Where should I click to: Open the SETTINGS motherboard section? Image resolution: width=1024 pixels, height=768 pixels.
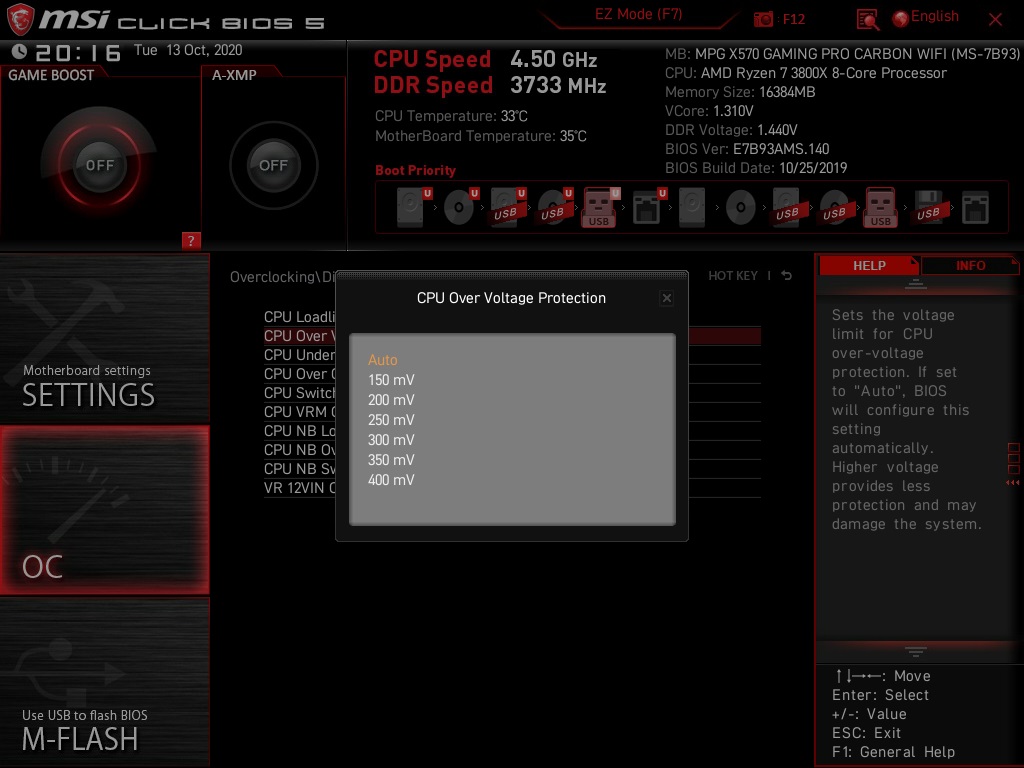(x=104, y=338)
